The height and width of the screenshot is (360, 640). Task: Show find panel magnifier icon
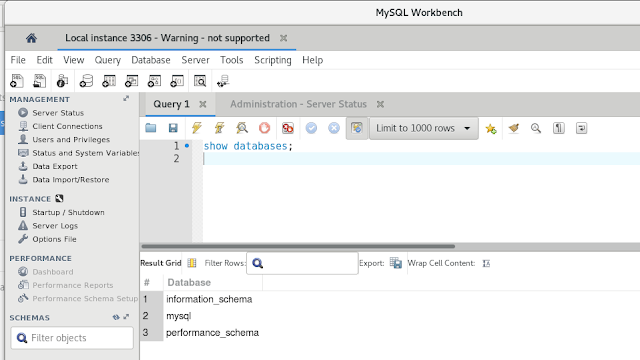click(536, 128)
